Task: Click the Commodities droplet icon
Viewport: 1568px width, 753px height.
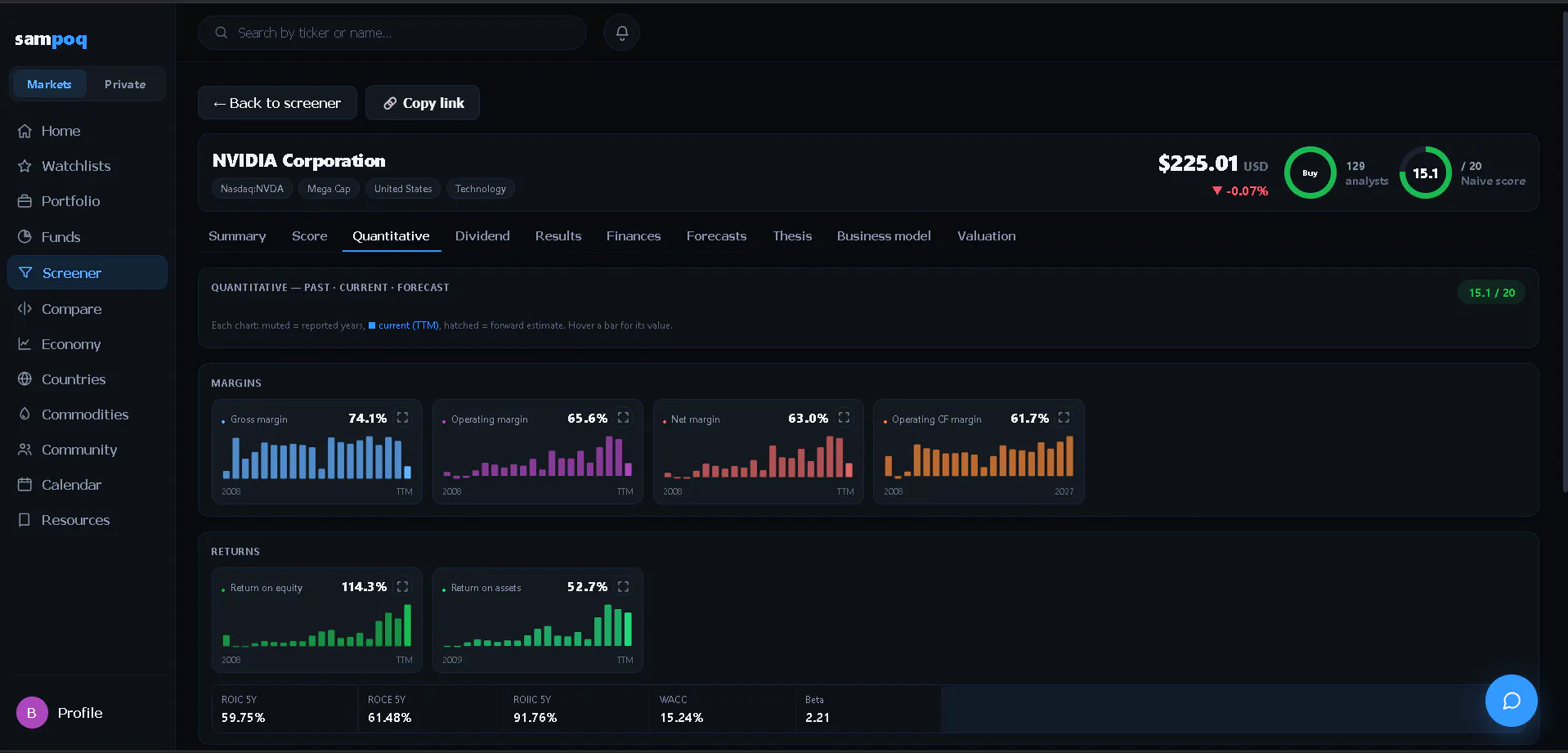Action: (x=25, y=415)
